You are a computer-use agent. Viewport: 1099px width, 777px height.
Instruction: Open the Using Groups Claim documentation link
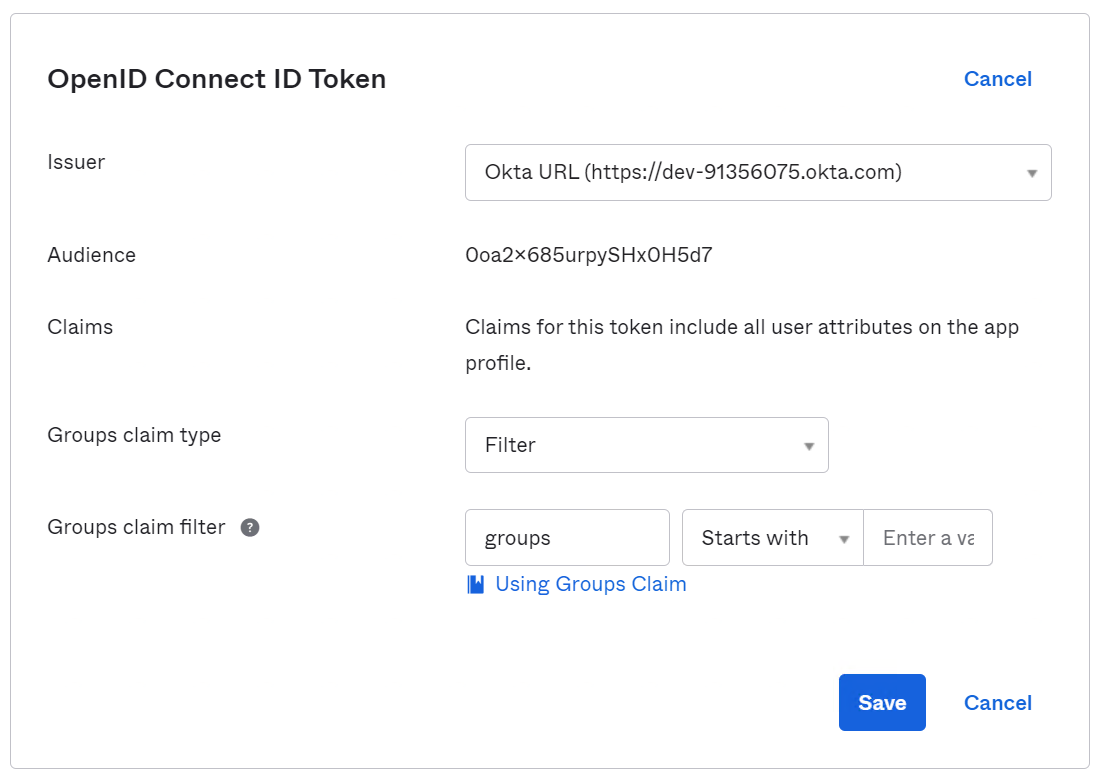coord(590,585)
